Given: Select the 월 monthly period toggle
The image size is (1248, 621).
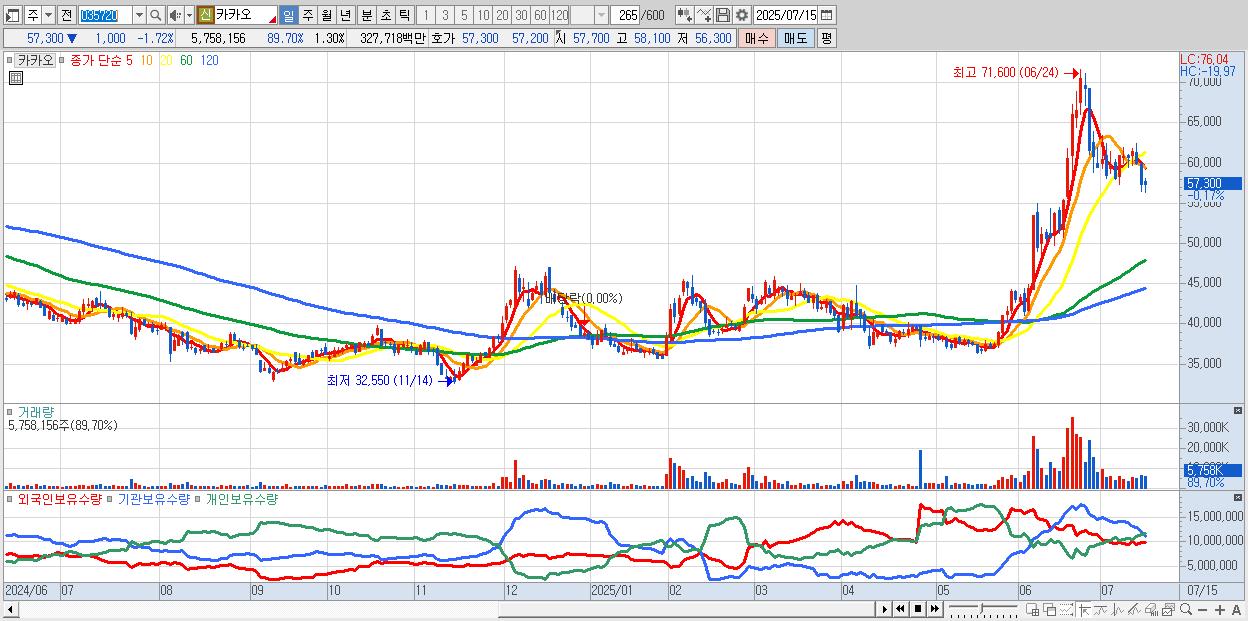Looking at the screenshot, I should 326,16.
